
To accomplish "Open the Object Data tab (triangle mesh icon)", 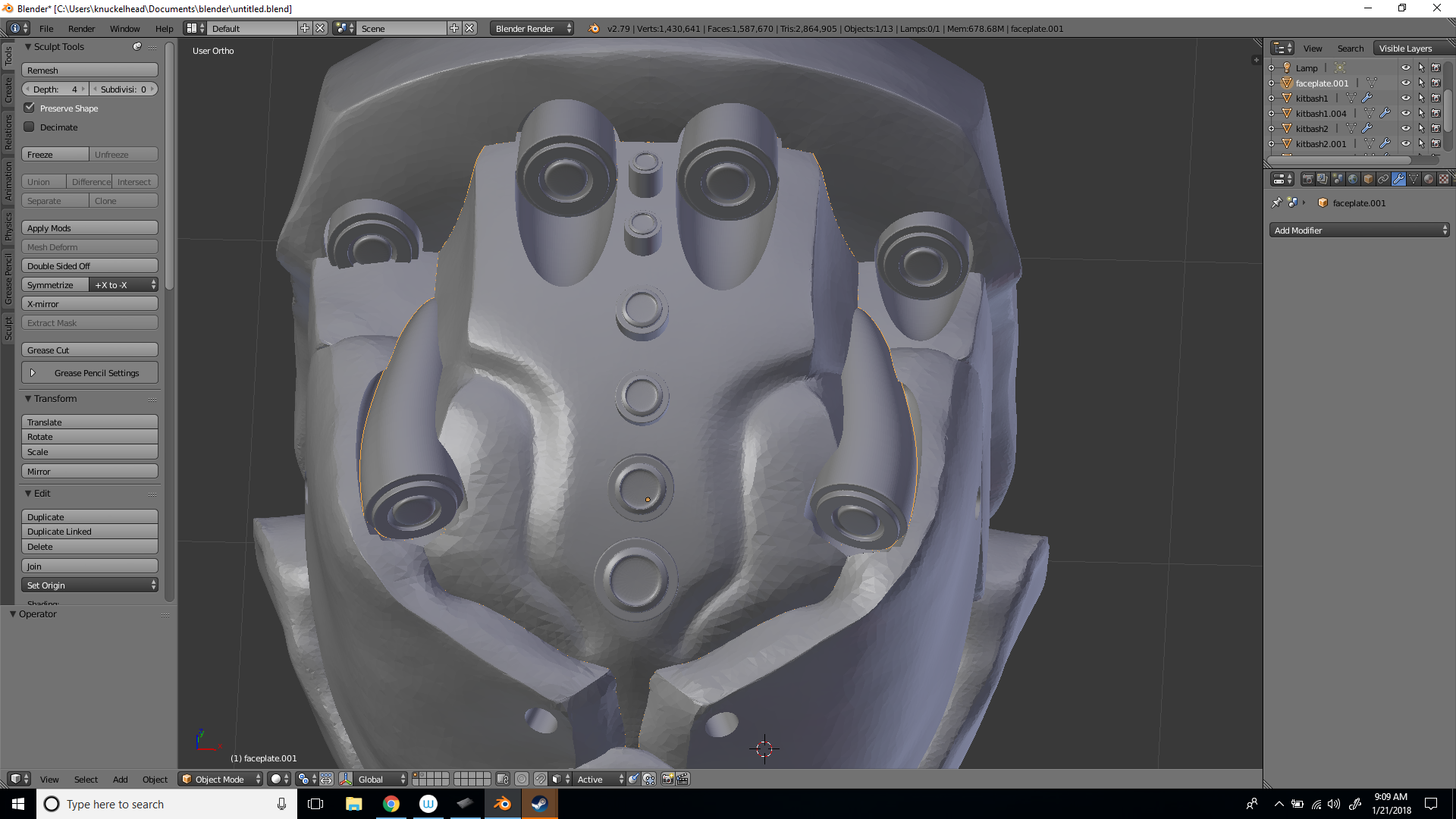I will [1414, 180].
